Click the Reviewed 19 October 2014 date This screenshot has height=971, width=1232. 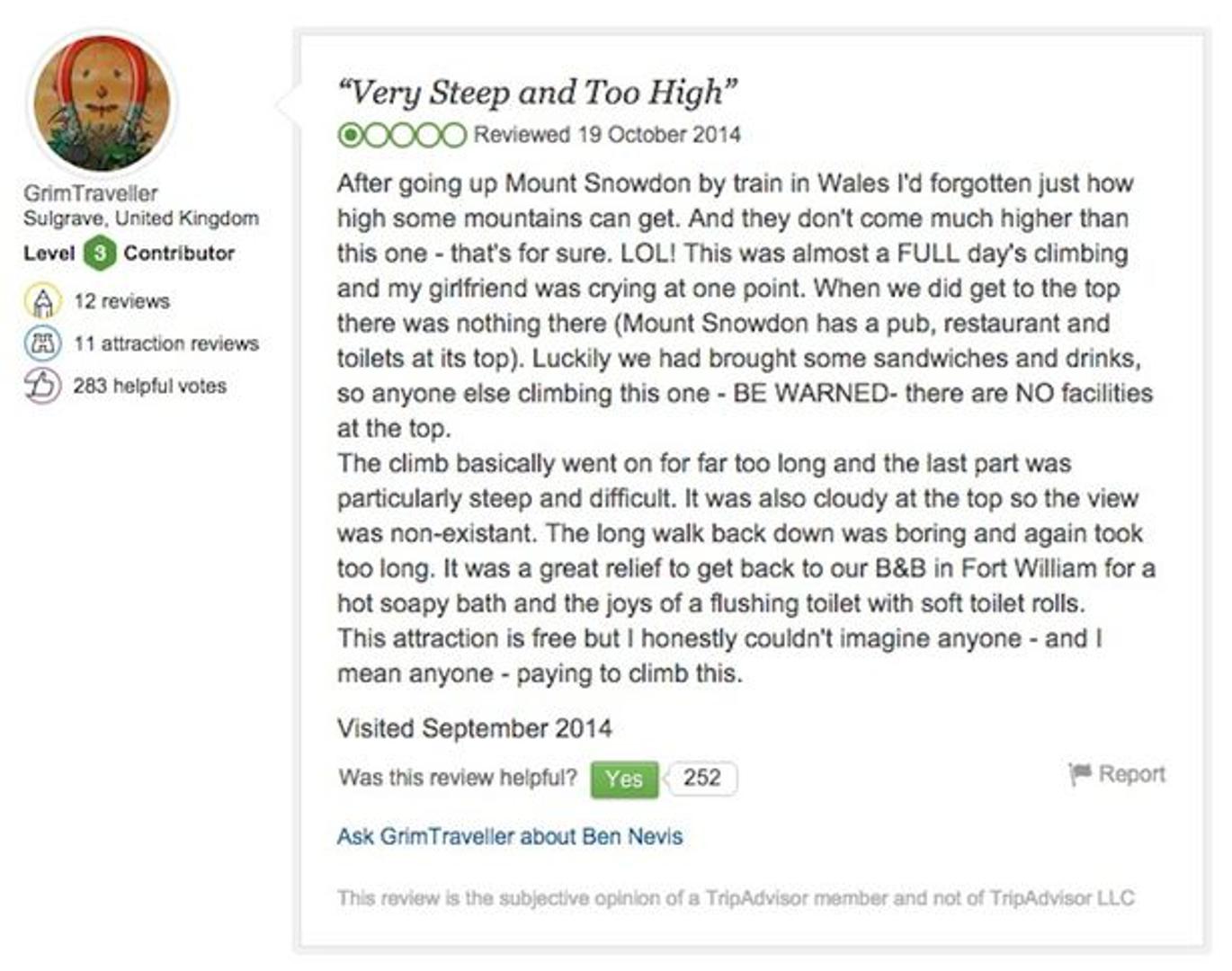(x=607, y=135)
